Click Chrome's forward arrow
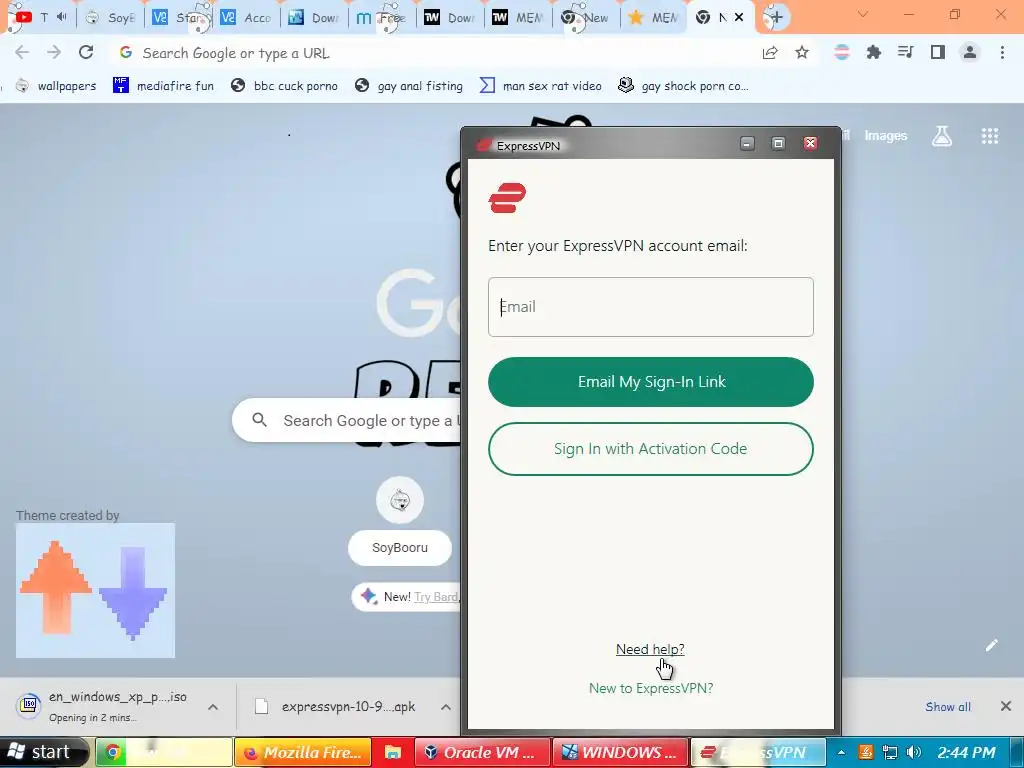The width and height of the screenshot is (1024, 768). point(54,52)
